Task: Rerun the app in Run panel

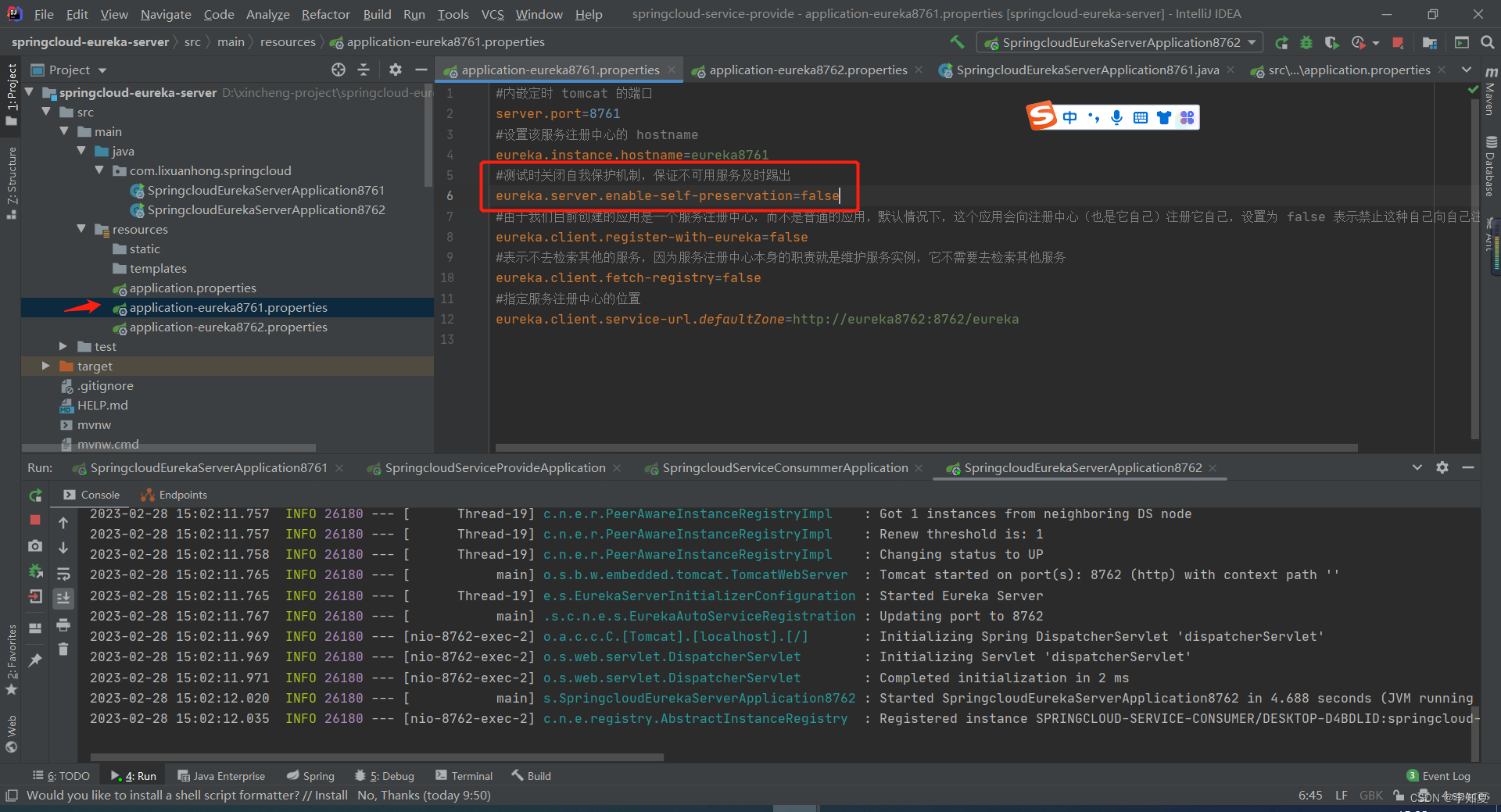Action: pos(35,495)
